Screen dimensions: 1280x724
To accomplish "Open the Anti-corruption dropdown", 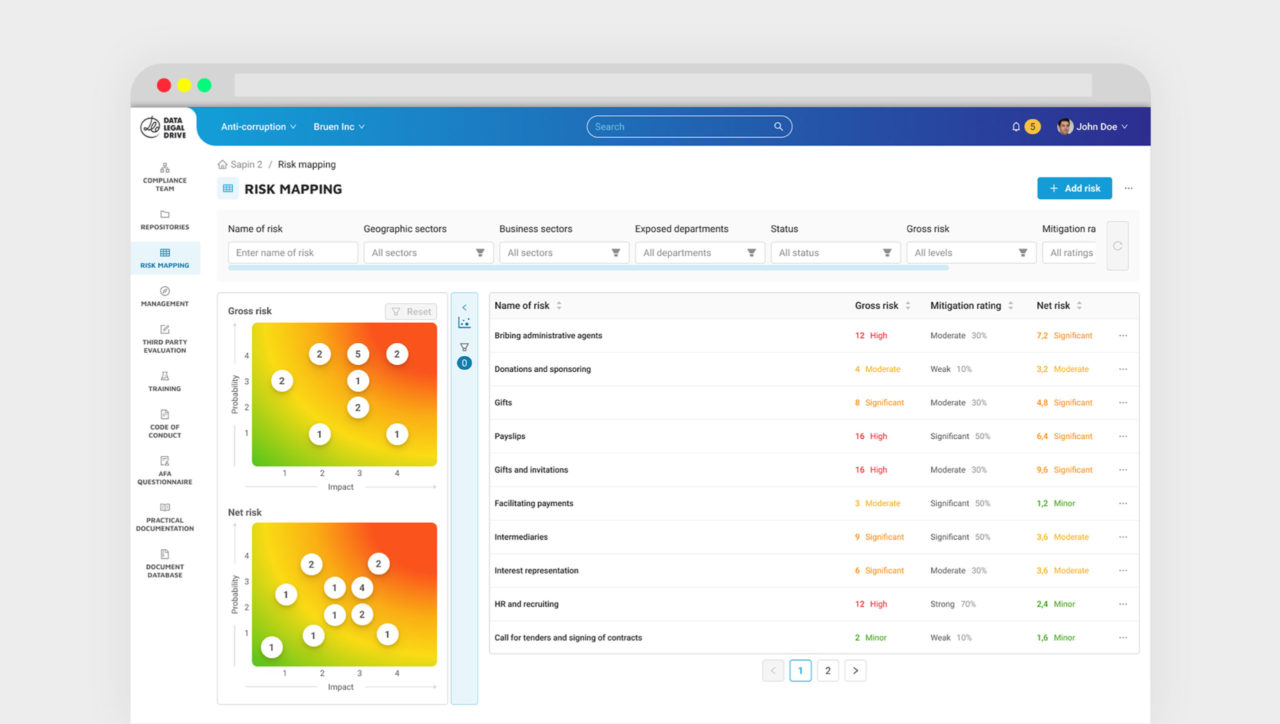I will [259, 127].
